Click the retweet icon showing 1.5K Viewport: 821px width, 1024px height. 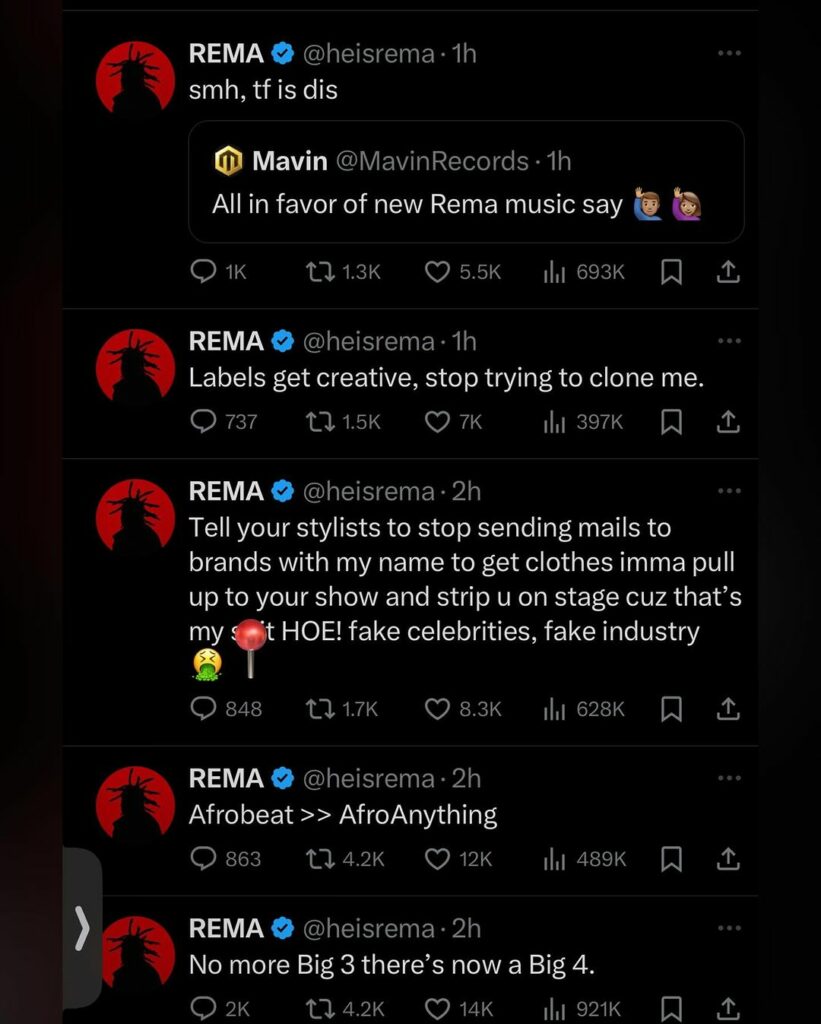pos(322,422)
